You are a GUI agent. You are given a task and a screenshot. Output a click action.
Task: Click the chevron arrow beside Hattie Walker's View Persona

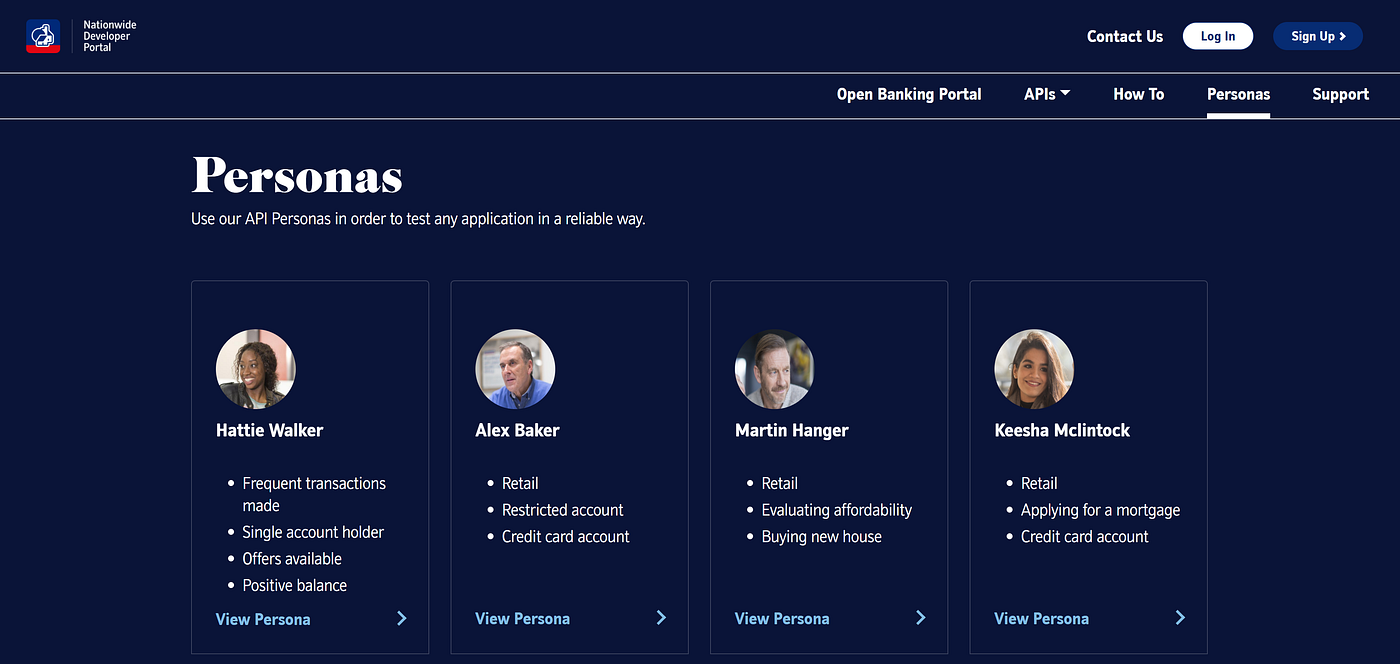[x=402, y=618]
